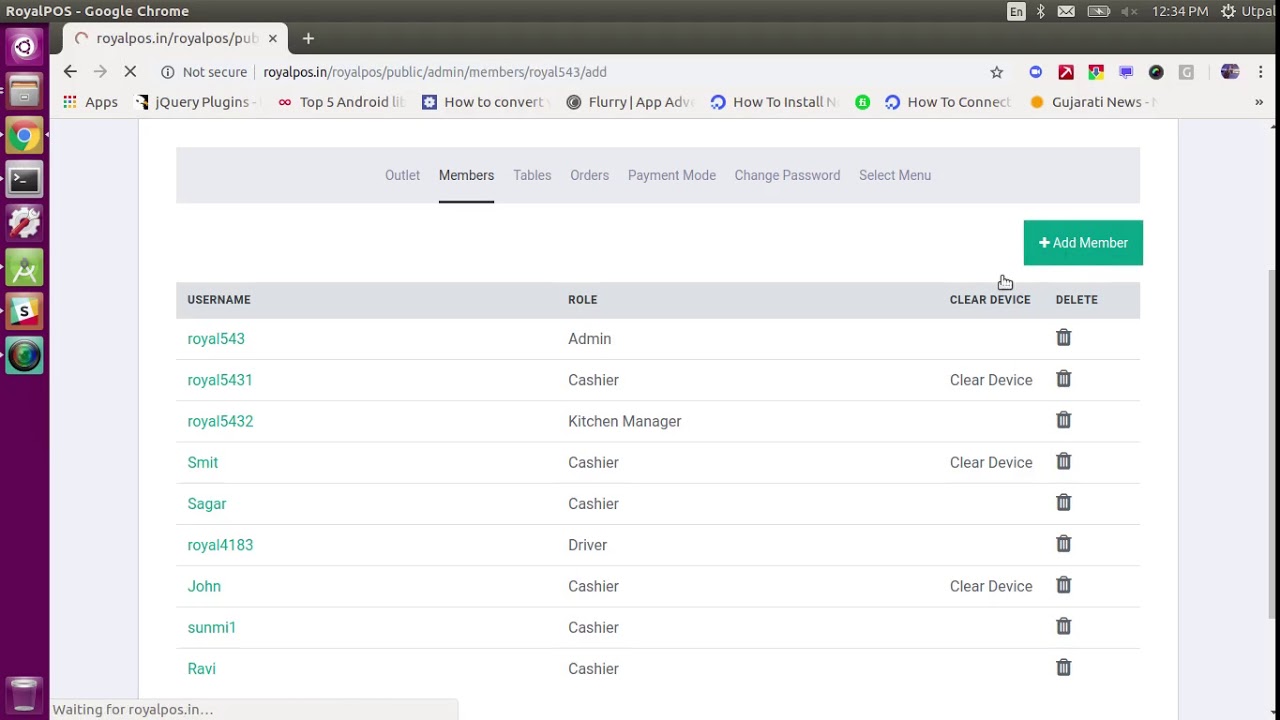The image size is (1280, 720).
Task: Open Flurry App bookmark
Action: [x=629, y=102]
